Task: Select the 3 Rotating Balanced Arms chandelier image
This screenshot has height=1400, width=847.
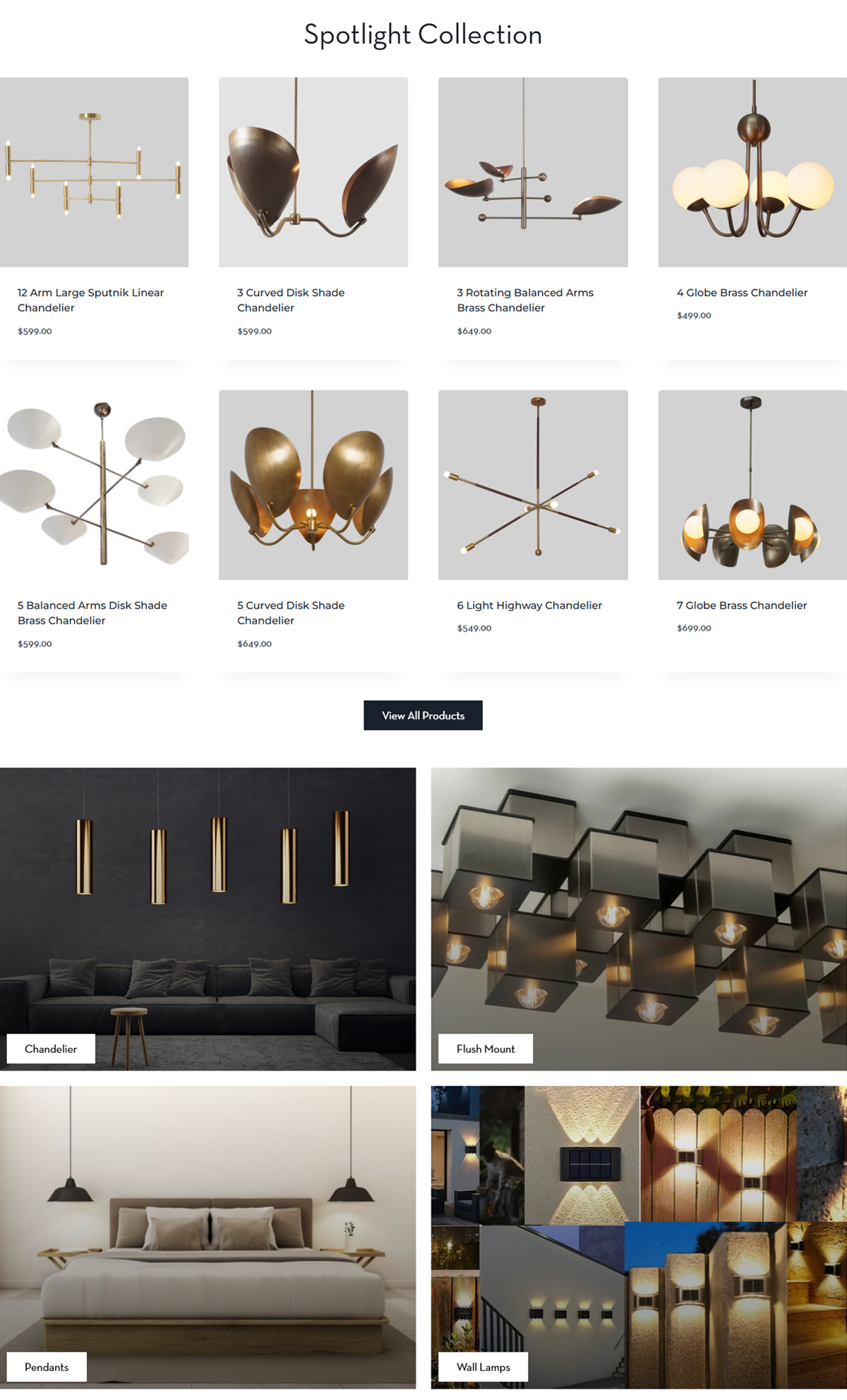Action: coord(533,172)
